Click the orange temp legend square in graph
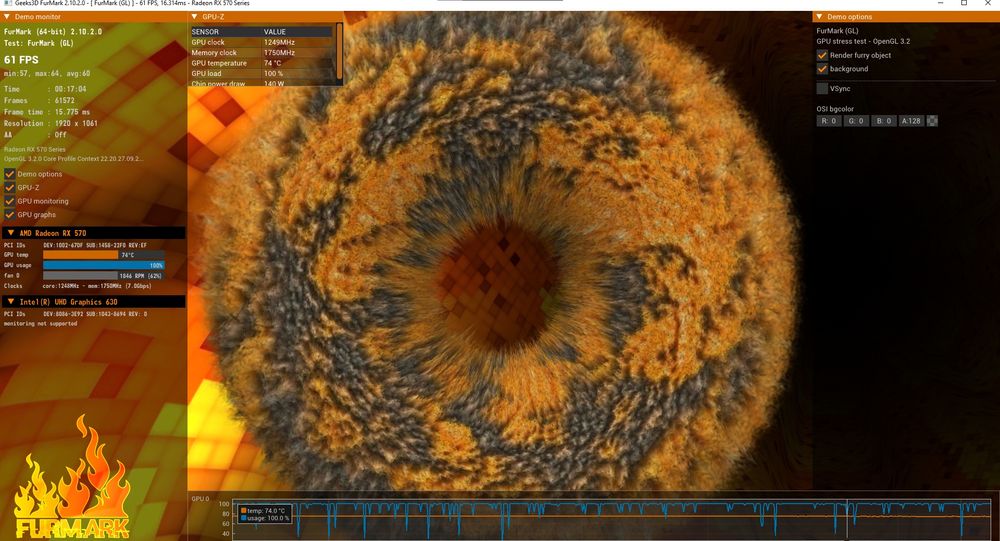Image resolution: width=1000 pixels, height=541 pixels. (244, 510)
